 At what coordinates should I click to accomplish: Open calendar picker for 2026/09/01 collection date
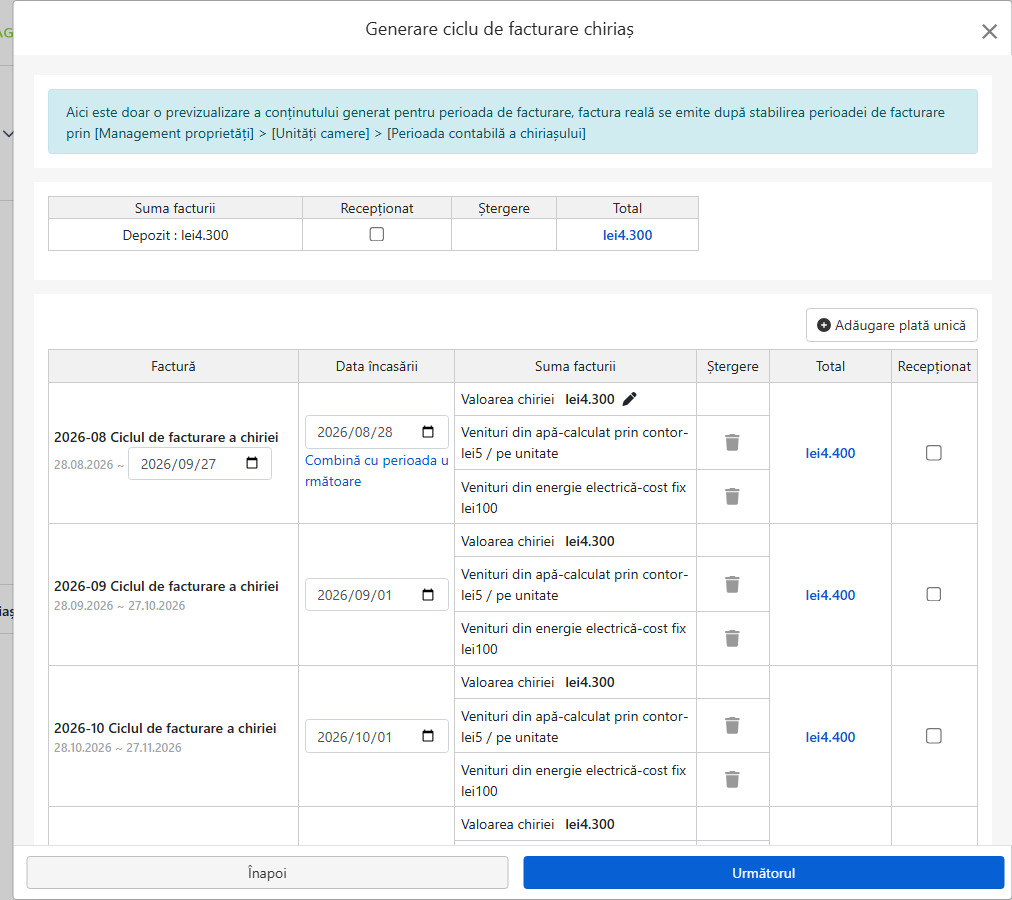click(428, 595)
